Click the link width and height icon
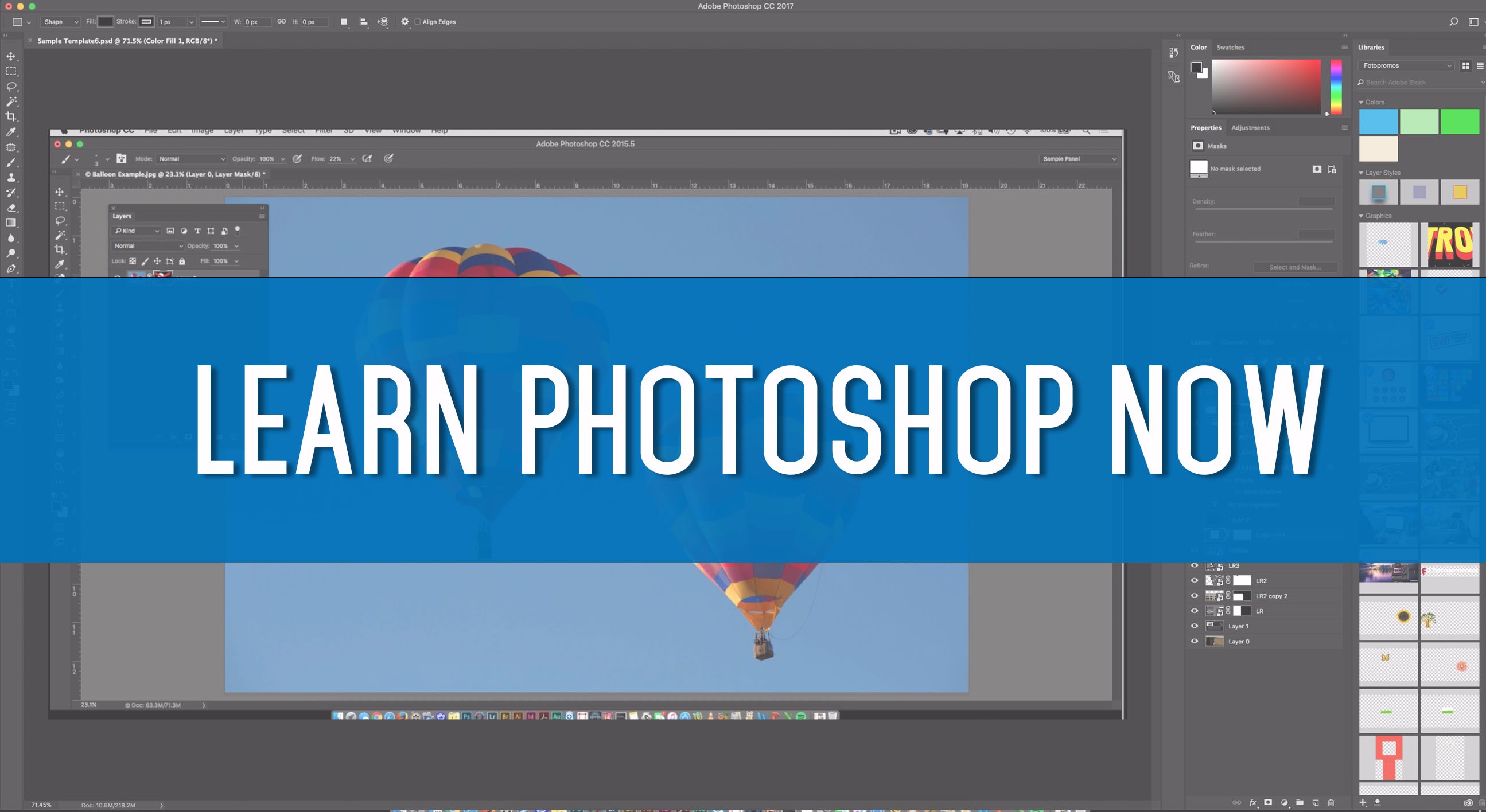1486x812 pixels. click(x=282, y=21)
